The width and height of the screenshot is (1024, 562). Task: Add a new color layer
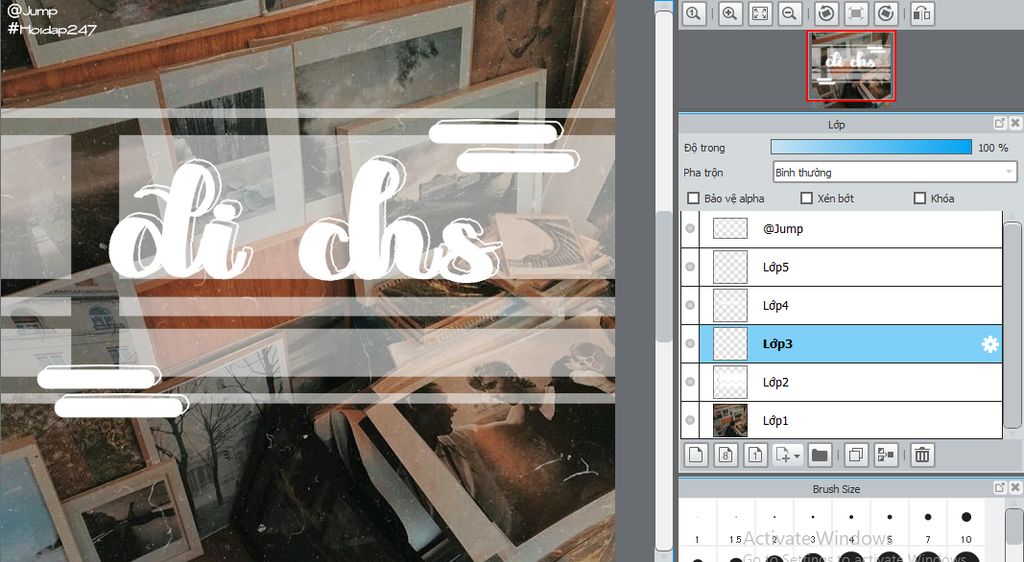pyautogui.click(x=696, y=454)
